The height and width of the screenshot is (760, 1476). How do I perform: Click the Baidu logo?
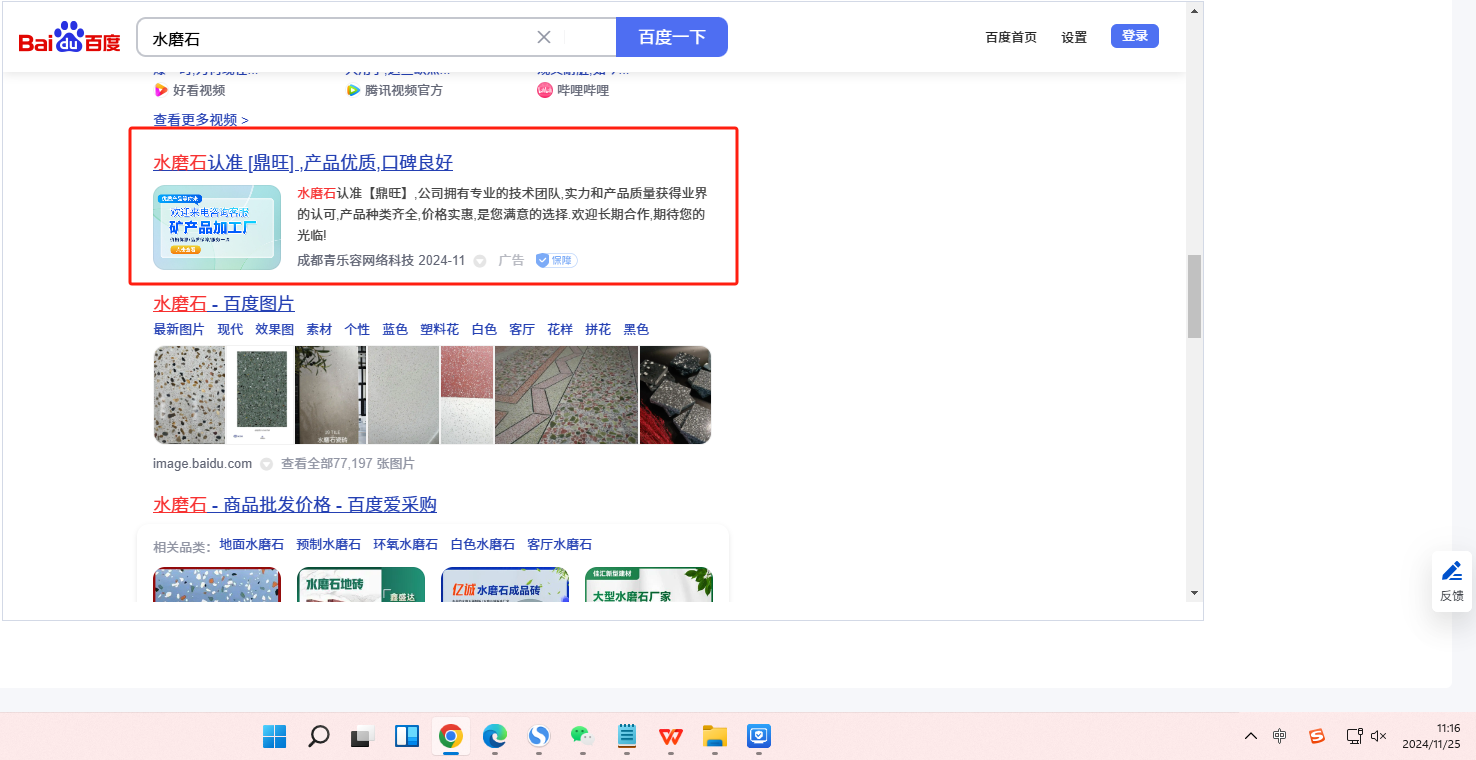click(69, 38)
